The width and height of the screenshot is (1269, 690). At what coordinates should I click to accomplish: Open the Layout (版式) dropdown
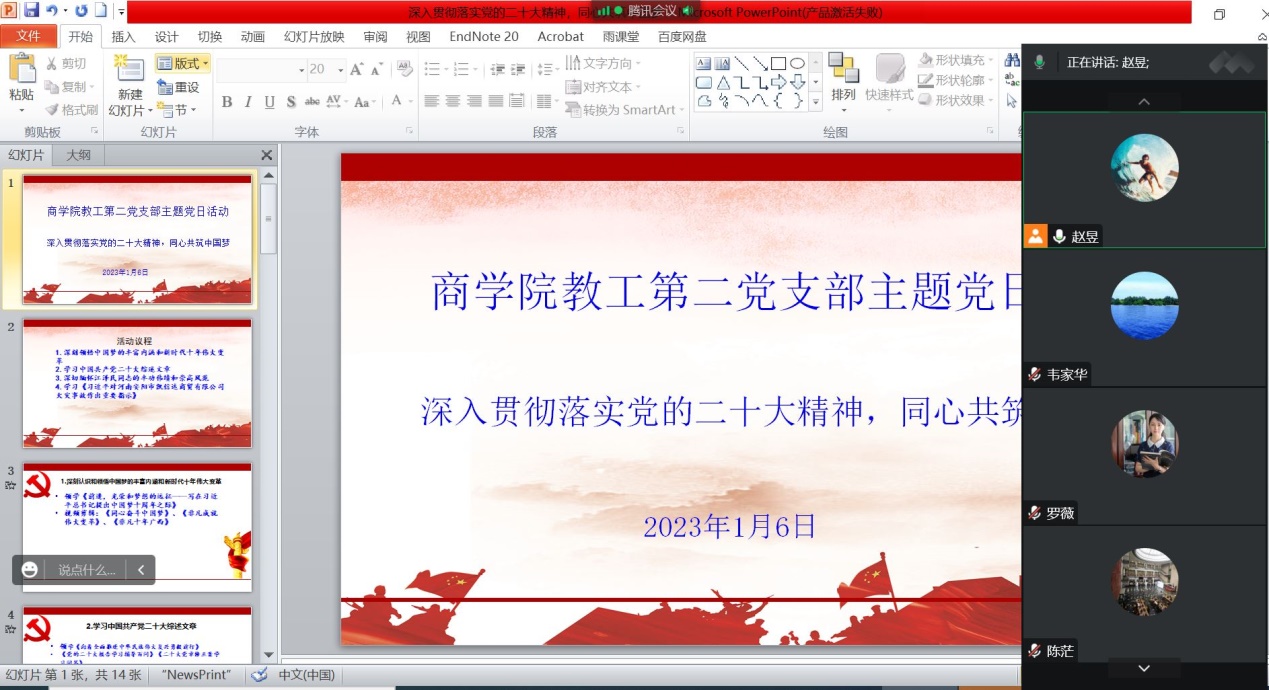[x=183, y=64]
